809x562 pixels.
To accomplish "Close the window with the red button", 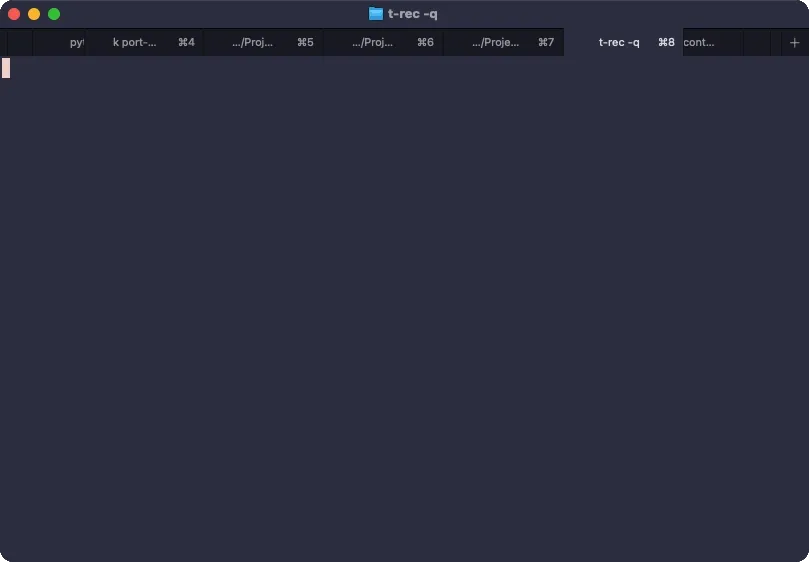I will 14,14.
